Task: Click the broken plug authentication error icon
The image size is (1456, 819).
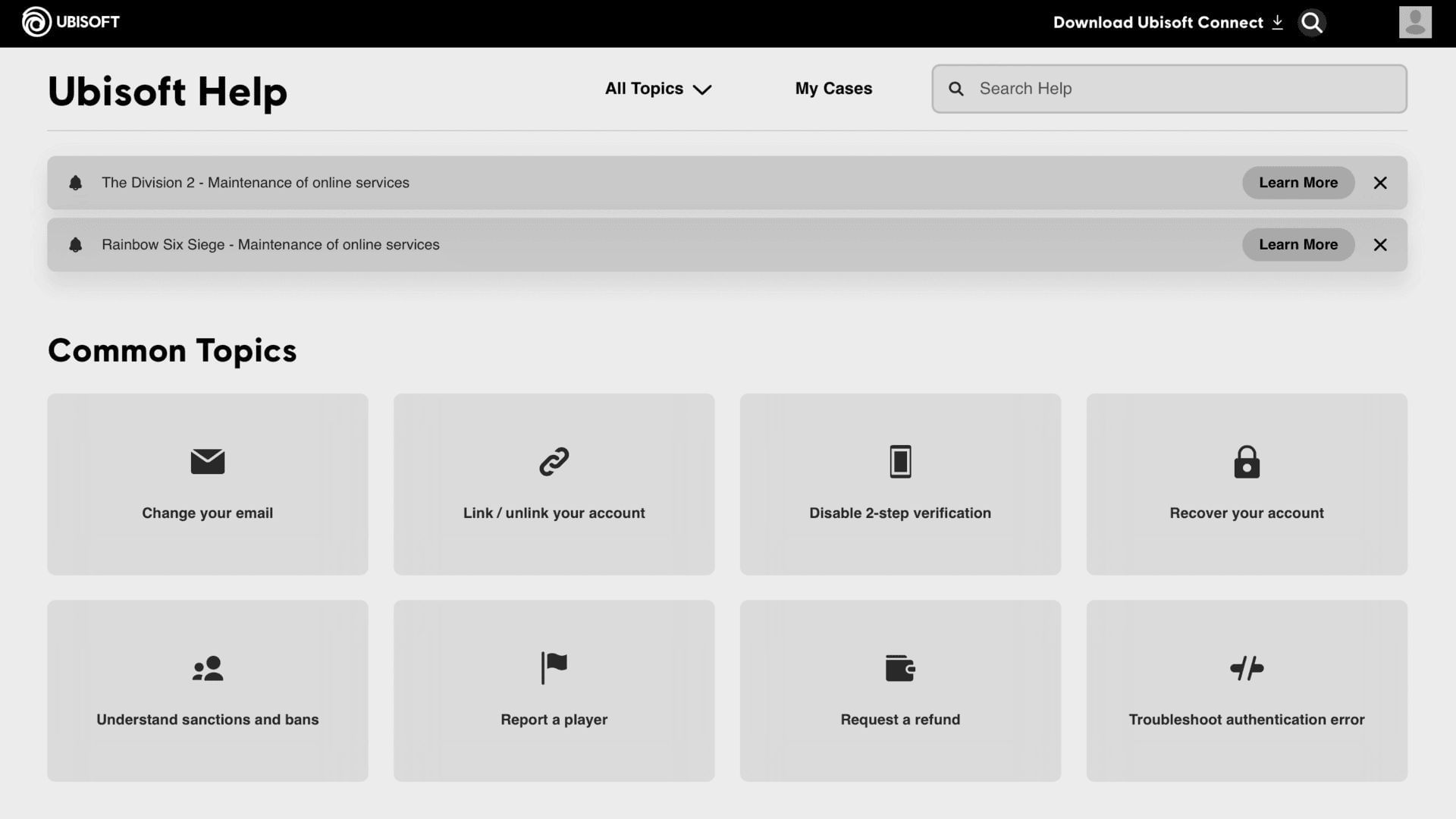Action: [1246, 668]
